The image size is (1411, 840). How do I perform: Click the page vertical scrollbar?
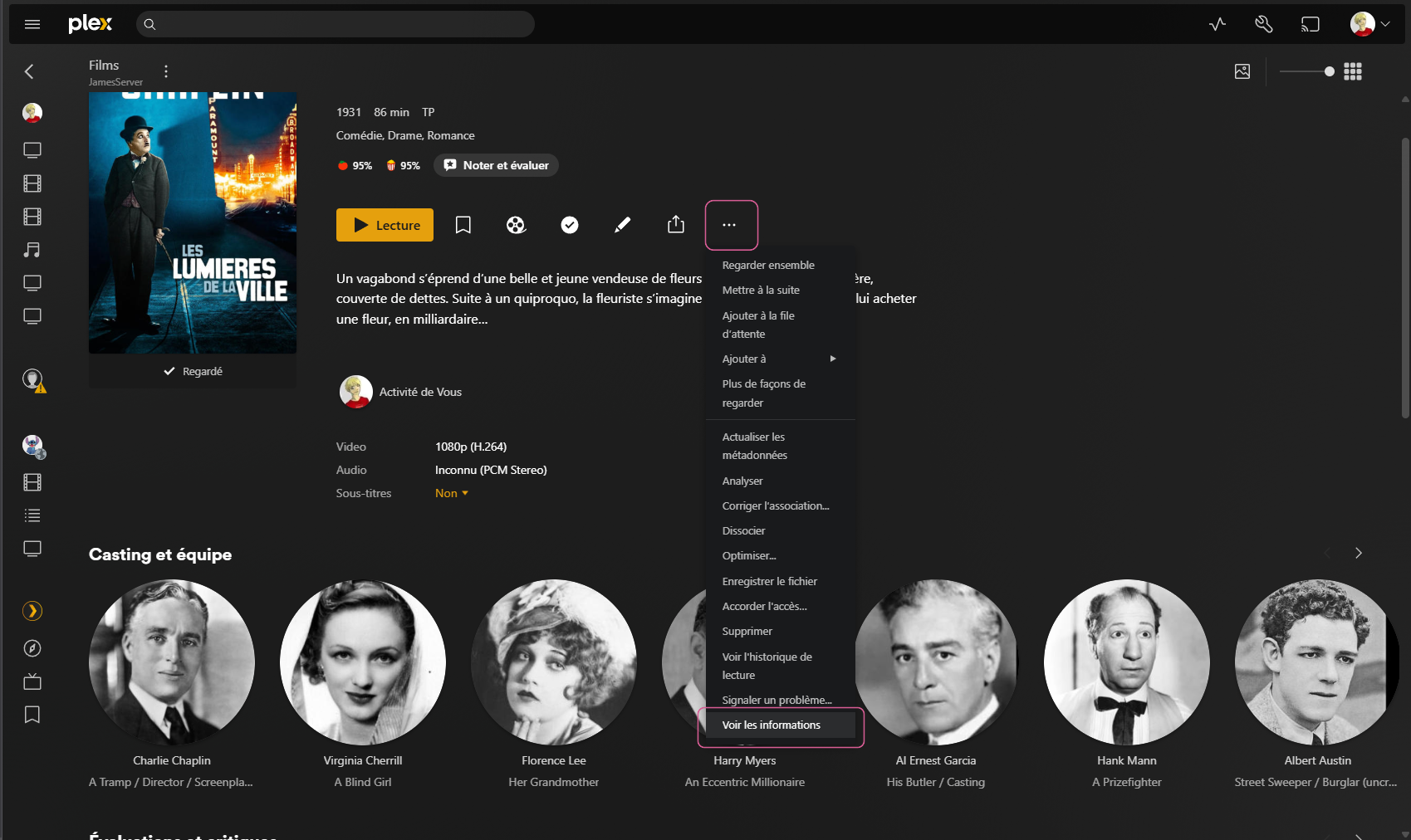pyautogui.click(x=1405, y=278)
